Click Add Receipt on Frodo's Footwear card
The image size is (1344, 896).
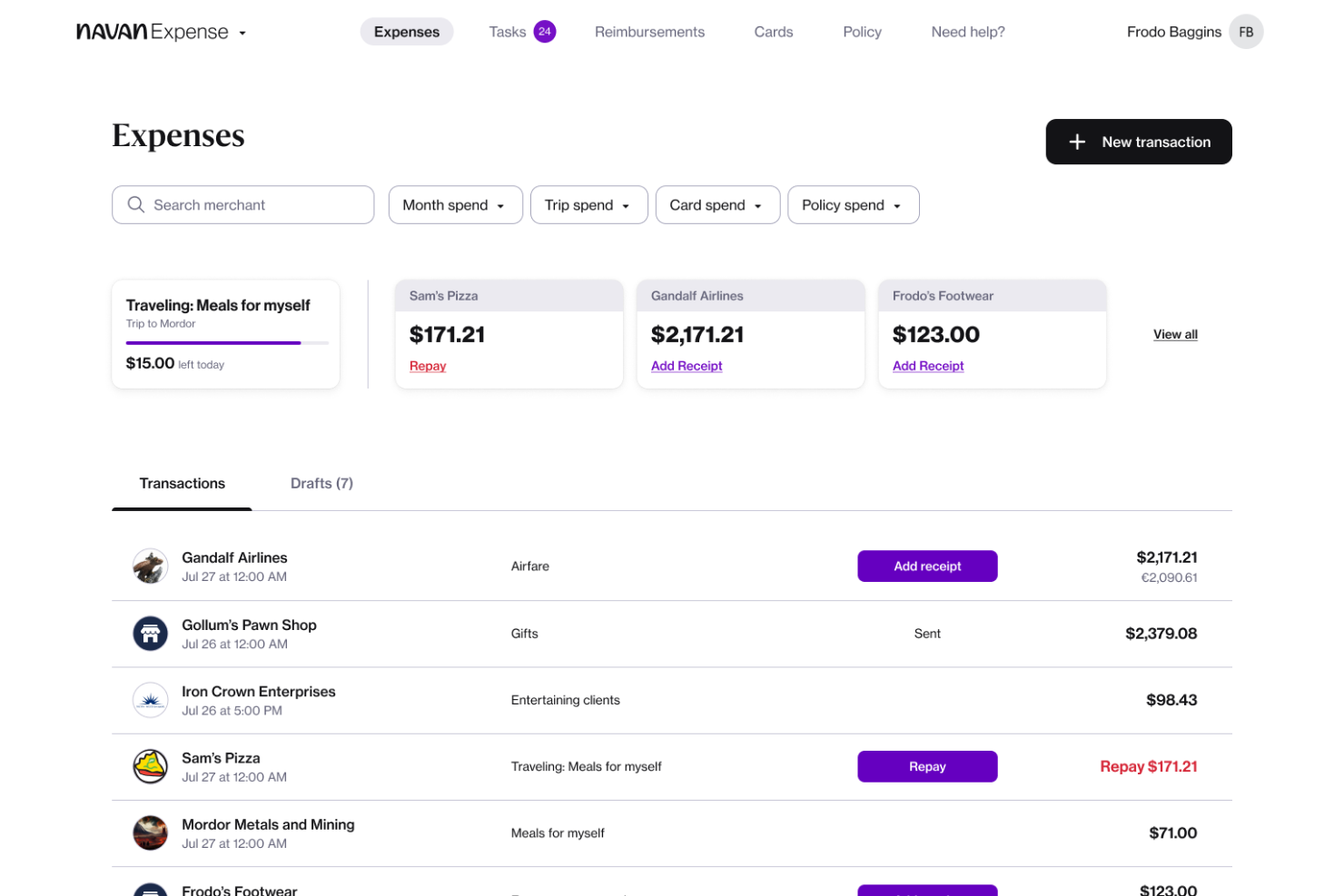click(928, 366)
